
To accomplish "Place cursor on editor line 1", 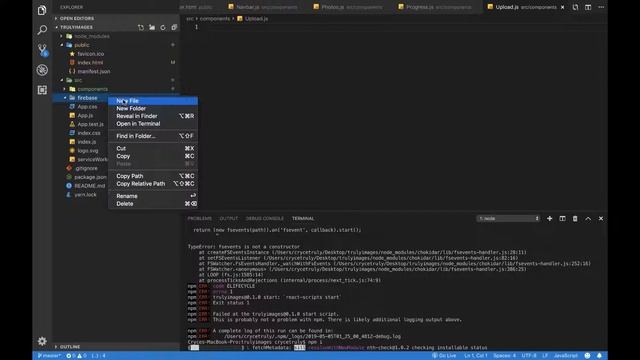I will click(x=400, y=27).
